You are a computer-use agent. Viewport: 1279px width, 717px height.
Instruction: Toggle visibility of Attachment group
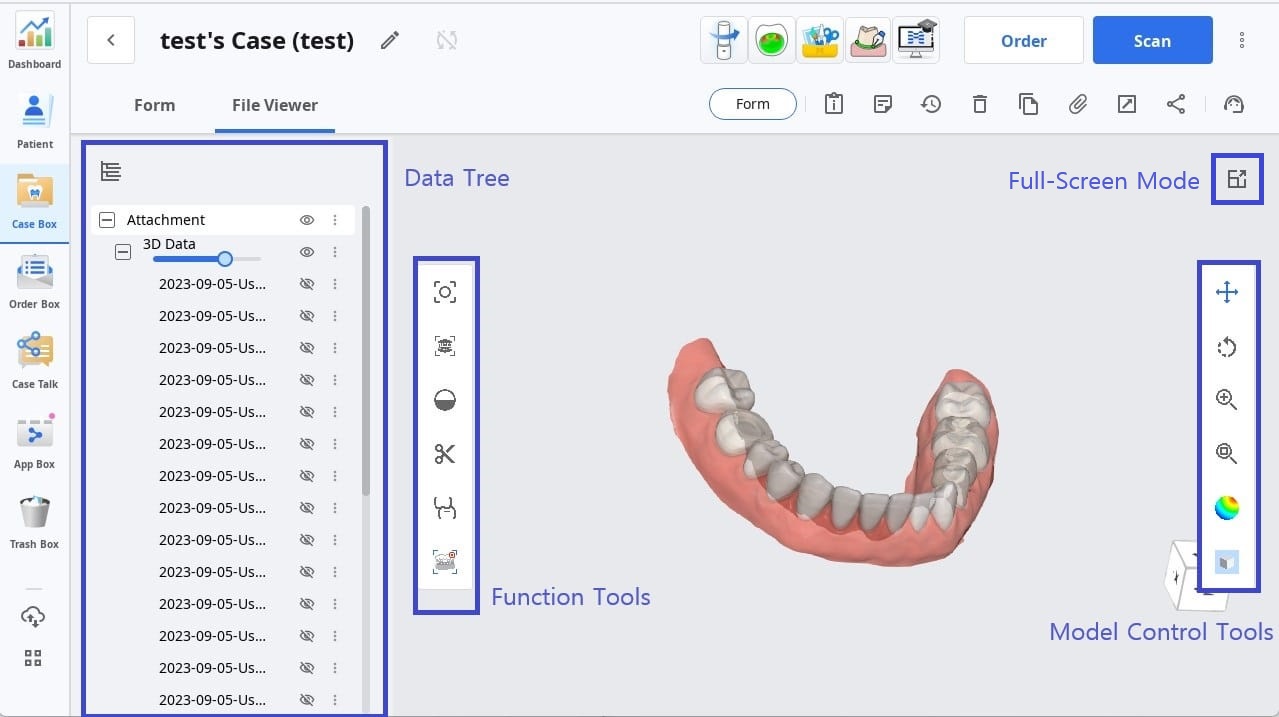tap(307, 220)
